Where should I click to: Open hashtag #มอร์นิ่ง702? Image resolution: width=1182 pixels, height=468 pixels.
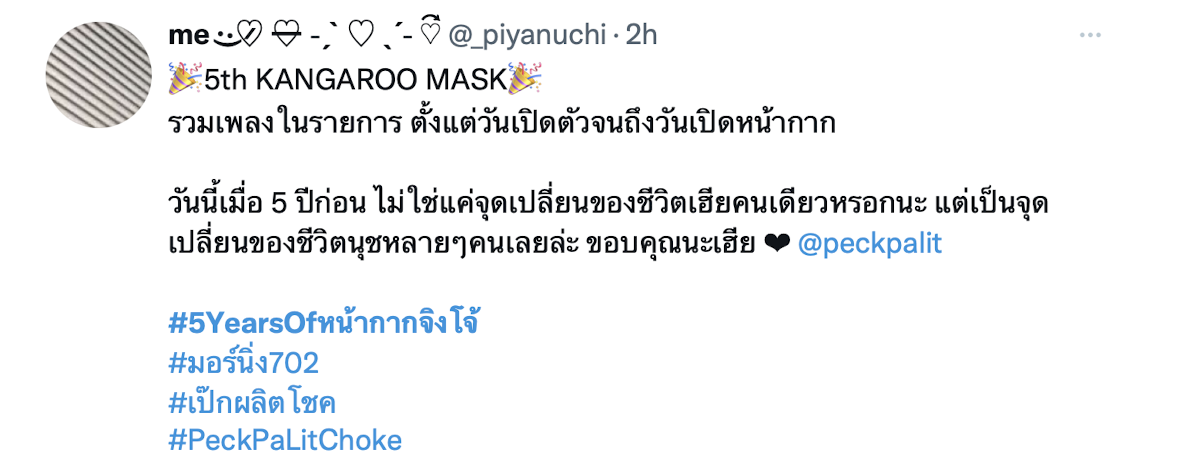pos(243,363)
